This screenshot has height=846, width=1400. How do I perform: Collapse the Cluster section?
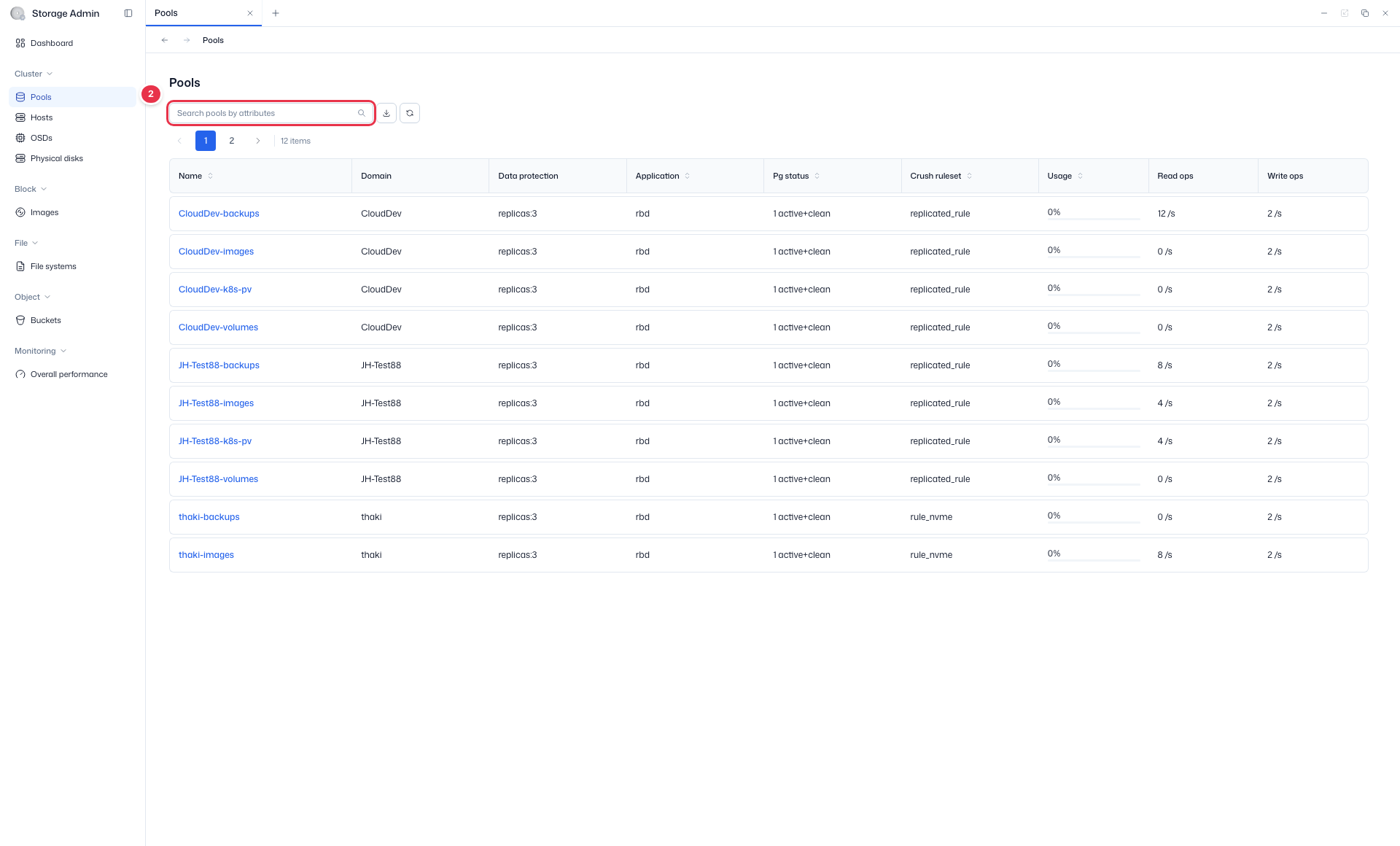click(x=34, y=74)
